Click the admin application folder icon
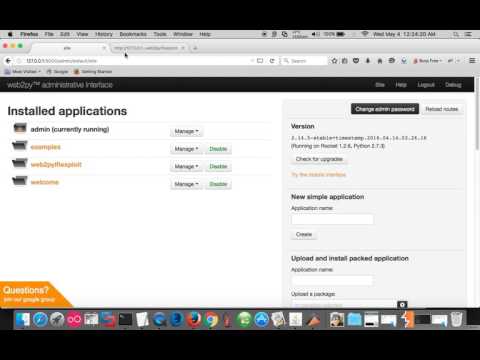480x360 pixels. [20, 128]
